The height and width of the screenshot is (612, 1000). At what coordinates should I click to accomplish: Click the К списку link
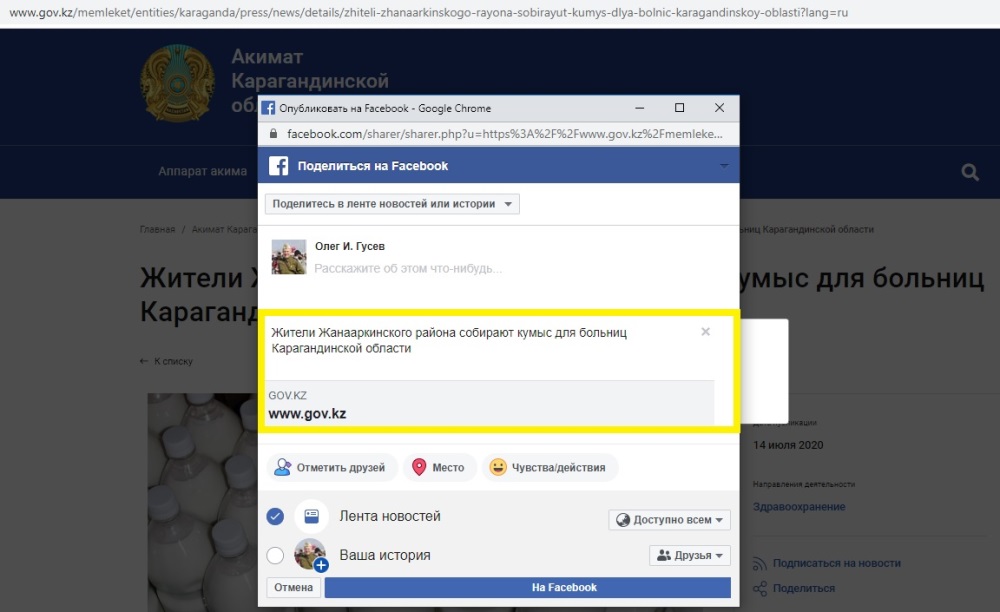[x=173, y=361]
